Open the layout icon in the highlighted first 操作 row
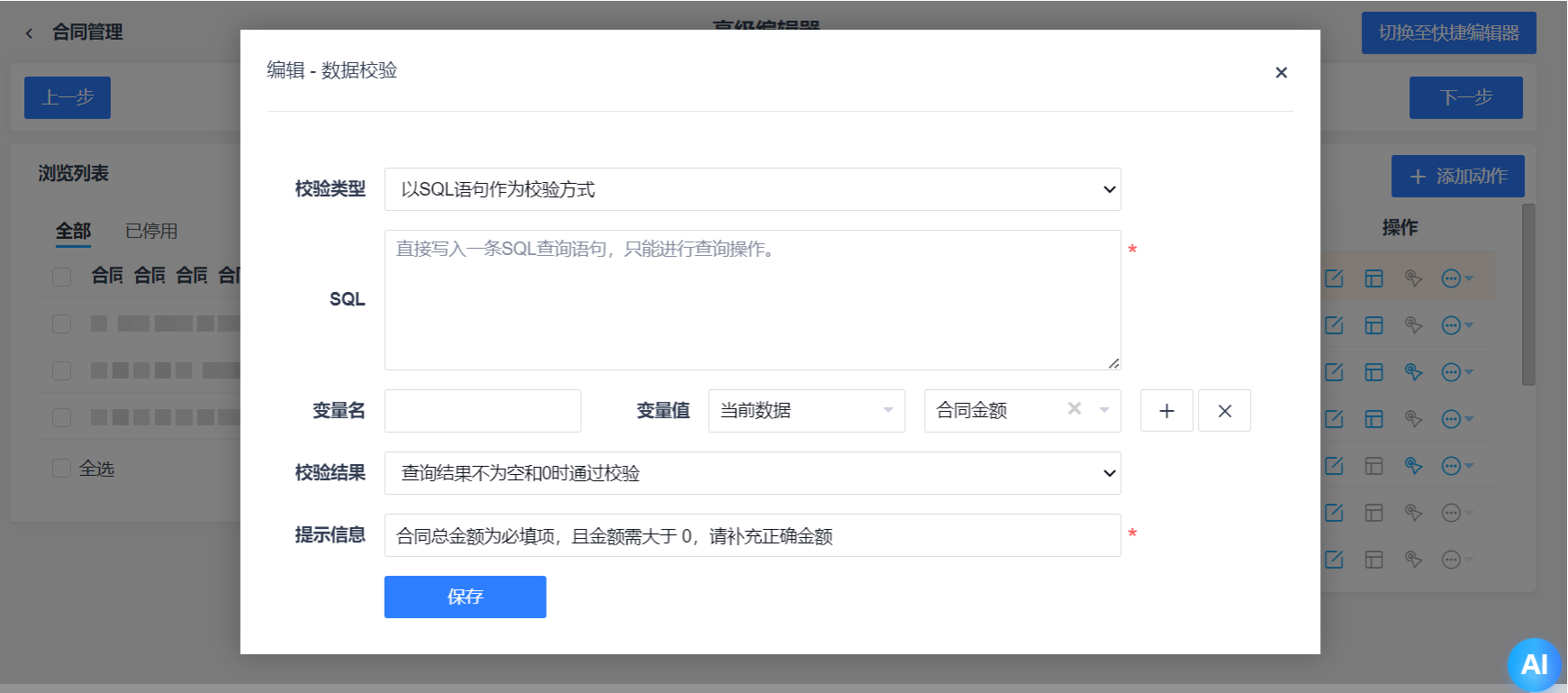 pyautogui.click(x=1373, y=278)
